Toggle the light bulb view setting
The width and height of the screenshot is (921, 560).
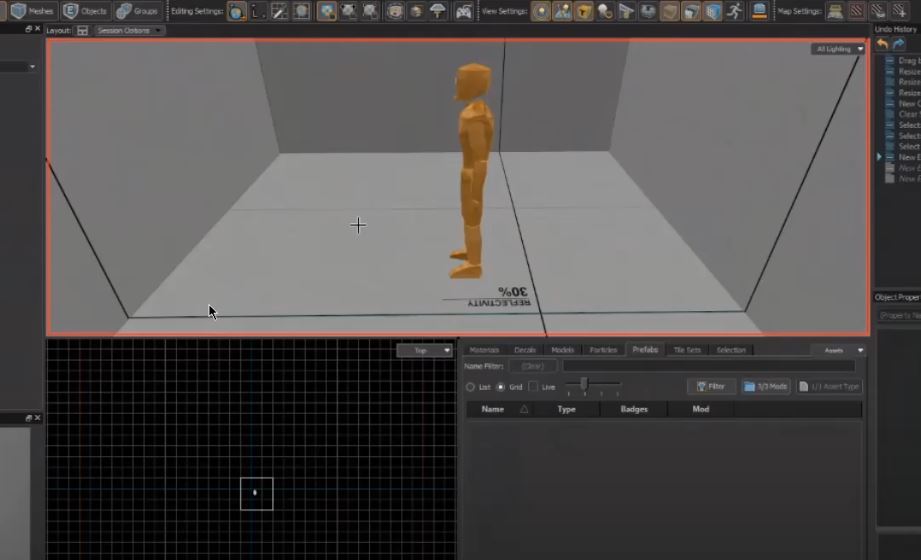pos(541,11)
